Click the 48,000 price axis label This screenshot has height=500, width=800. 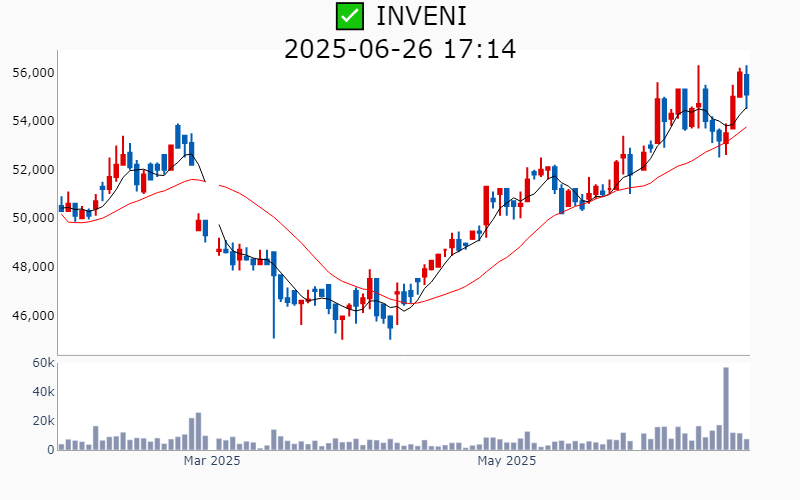click(x=33, y=266)
